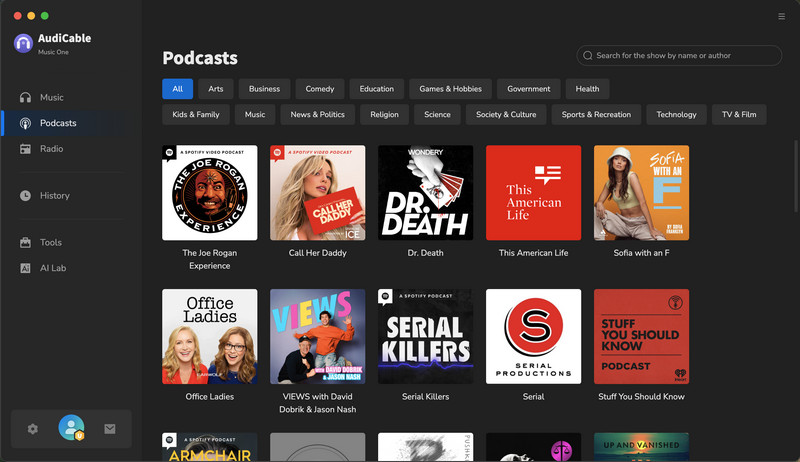The height and width of the screenshot is (462, 800).
Task: Open Serial Productions cover art
Action: tap(533, 337)
